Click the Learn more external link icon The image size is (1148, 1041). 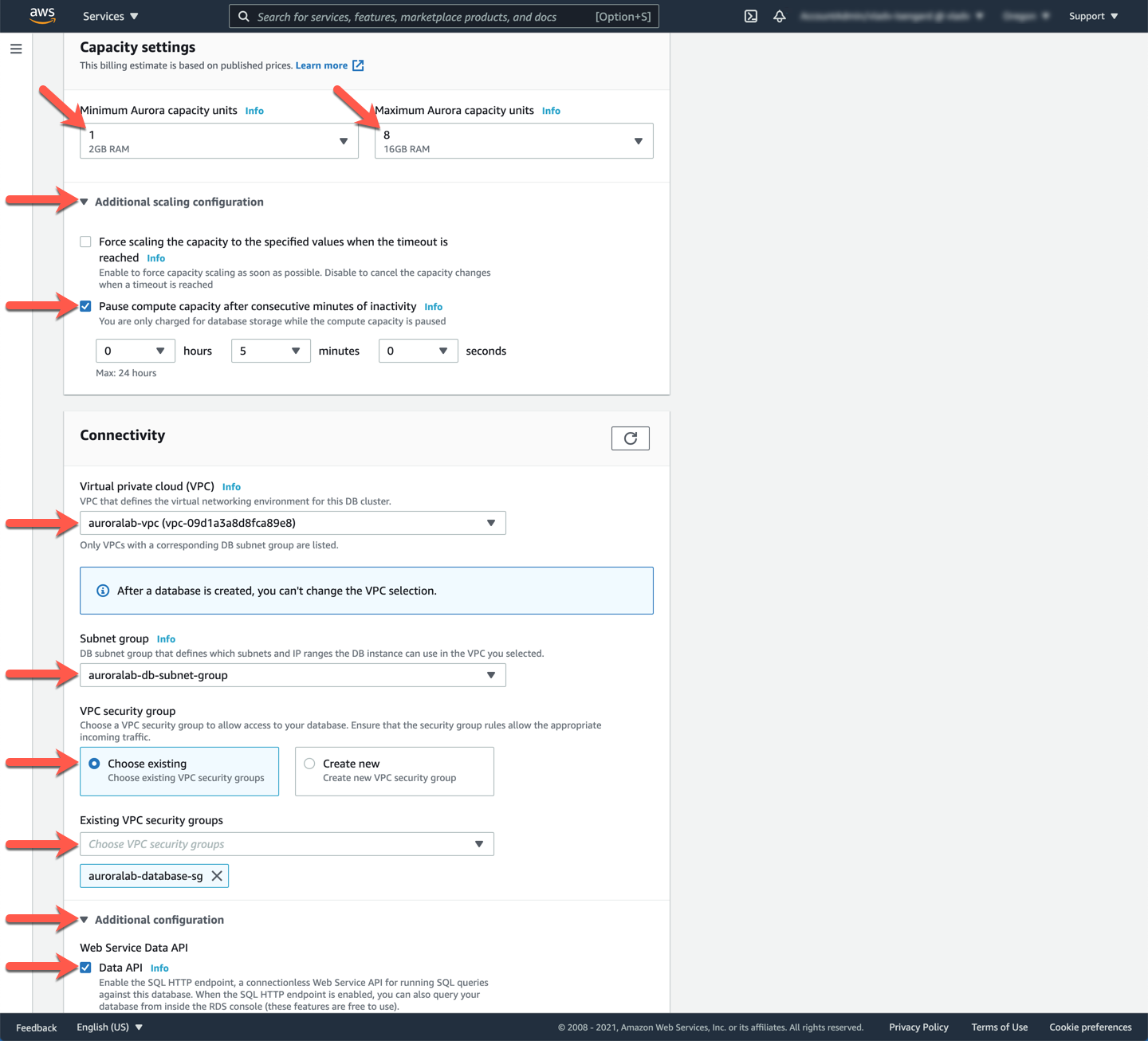358,65
